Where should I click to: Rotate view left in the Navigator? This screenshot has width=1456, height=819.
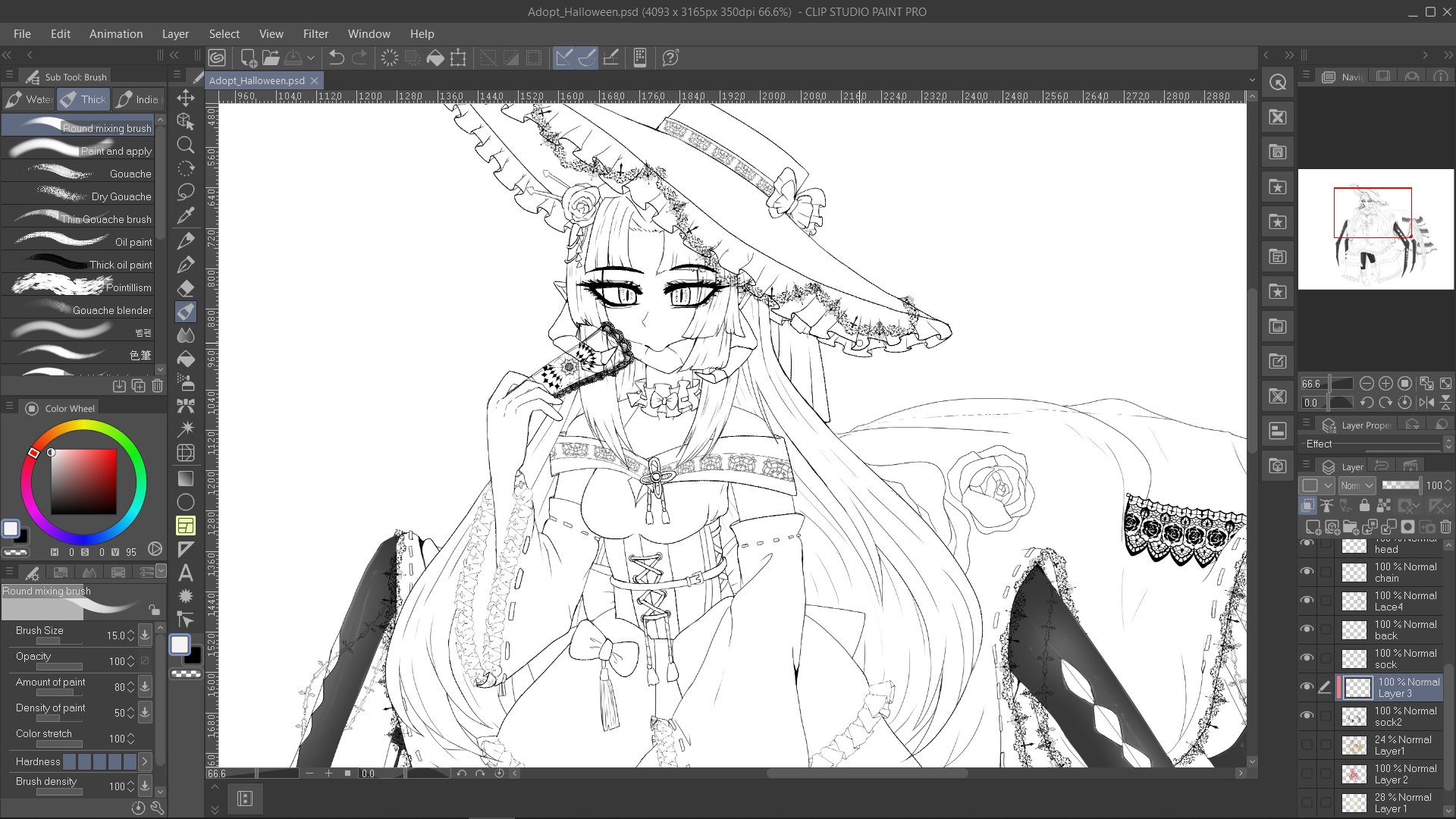pyautogui.click(x=1367, y=403)
